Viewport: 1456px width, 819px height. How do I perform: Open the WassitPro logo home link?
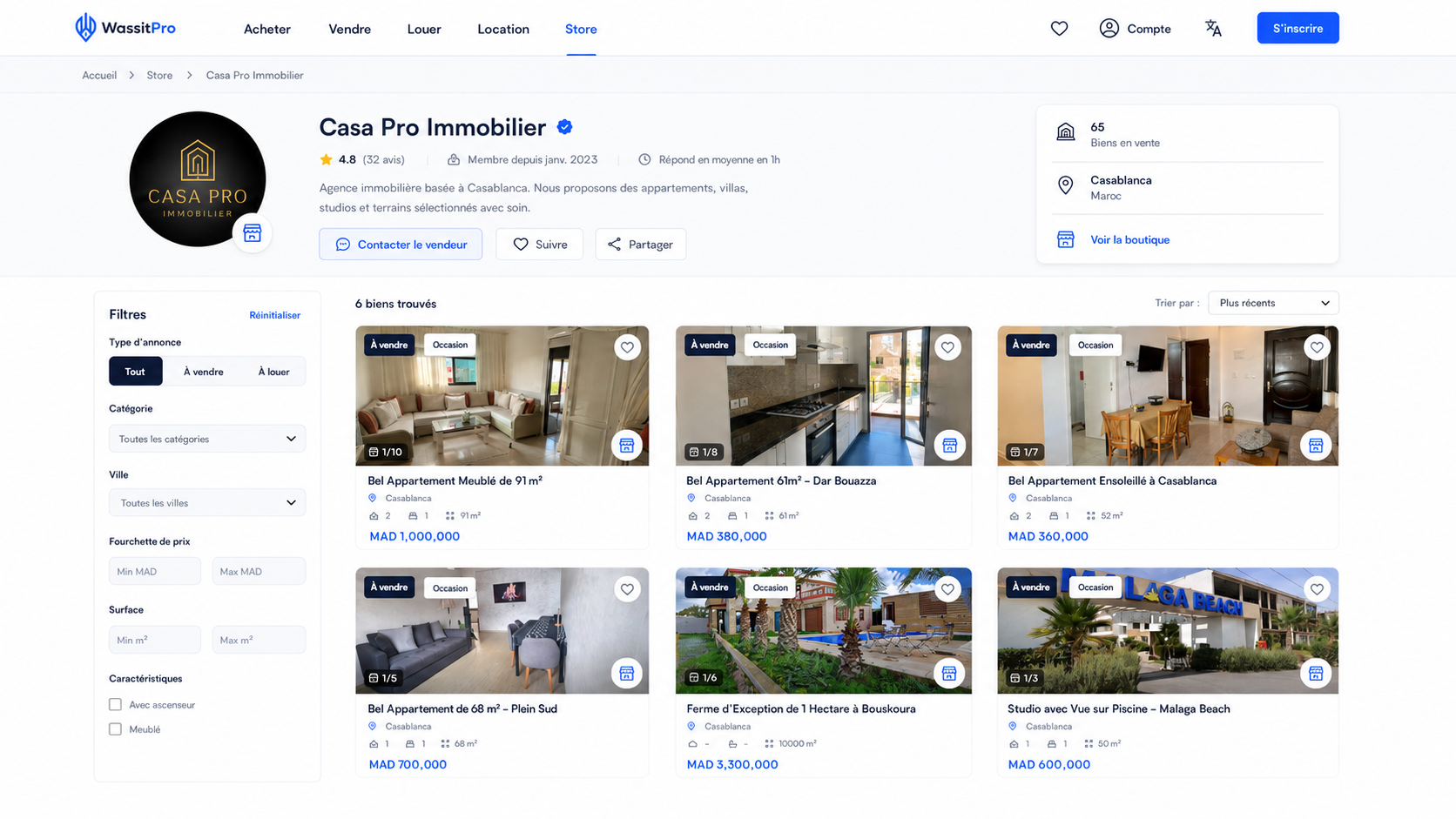(x=125, y=28)
